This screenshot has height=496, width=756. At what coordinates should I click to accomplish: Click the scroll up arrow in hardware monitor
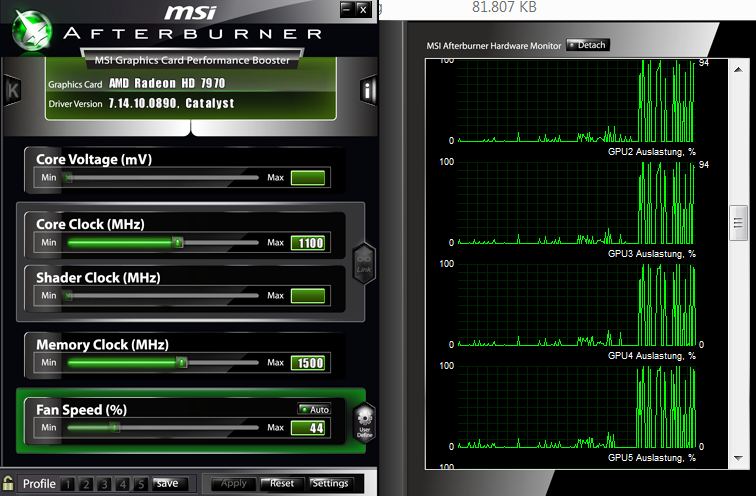click(x=738, y=69)
